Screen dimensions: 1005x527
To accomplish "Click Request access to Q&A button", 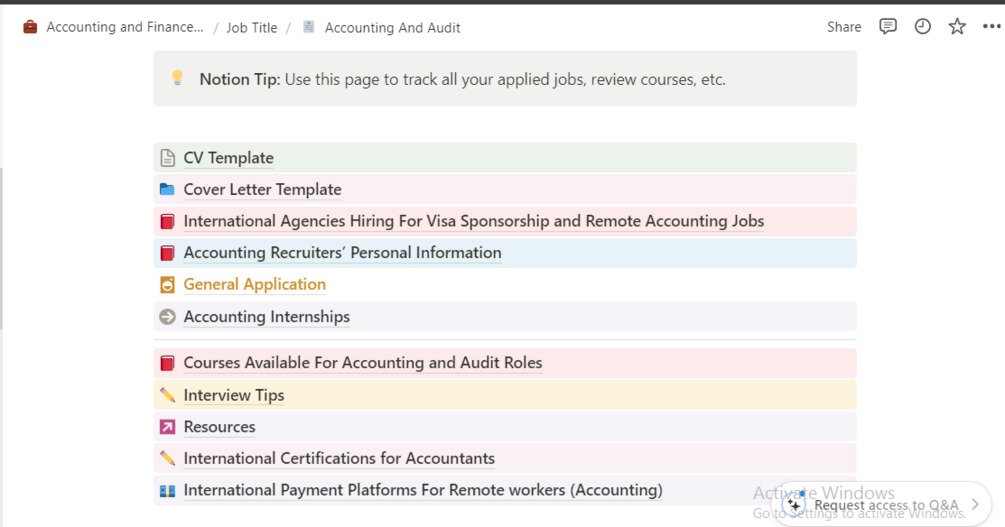I will tap(885, 505).
